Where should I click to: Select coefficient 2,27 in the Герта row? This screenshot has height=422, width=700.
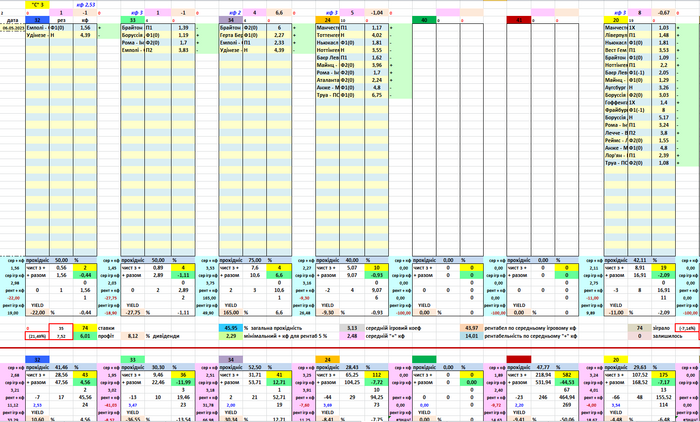(x=279, y=35)
